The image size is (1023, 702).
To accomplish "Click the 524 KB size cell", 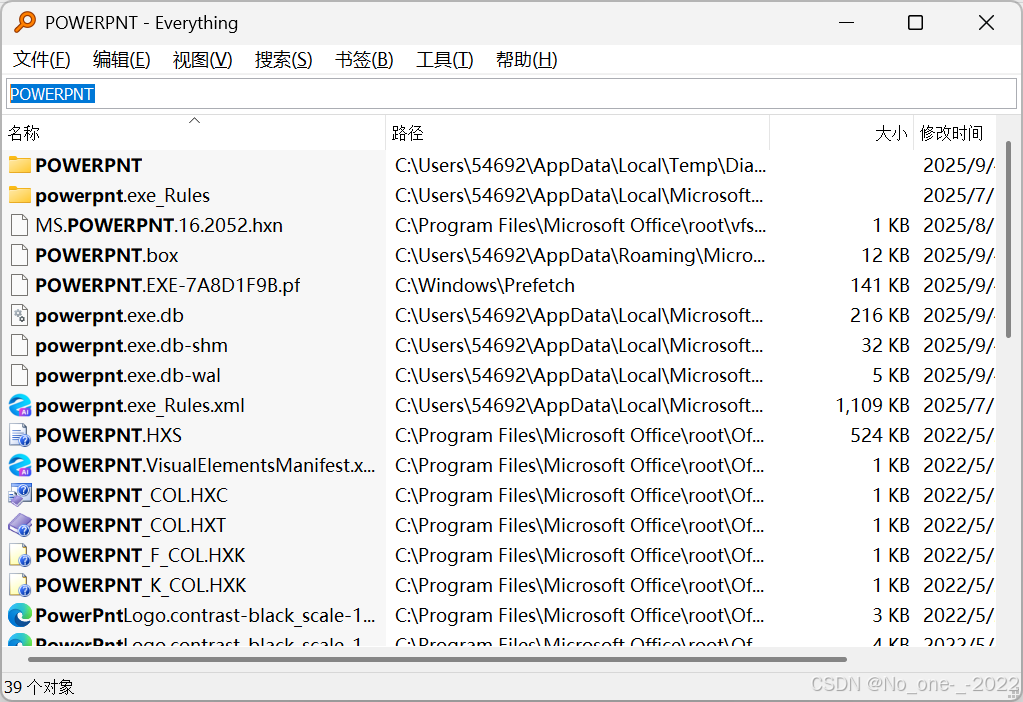I will point(879,435).
